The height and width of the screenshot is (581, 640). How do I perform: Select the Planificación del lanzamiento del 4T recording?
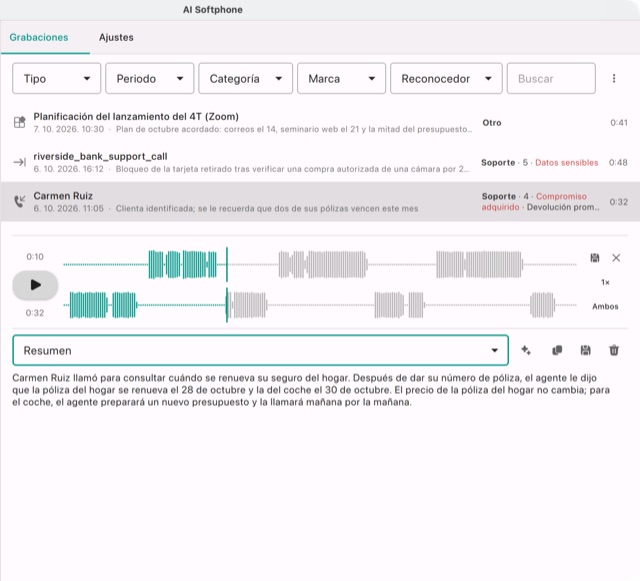320,122
